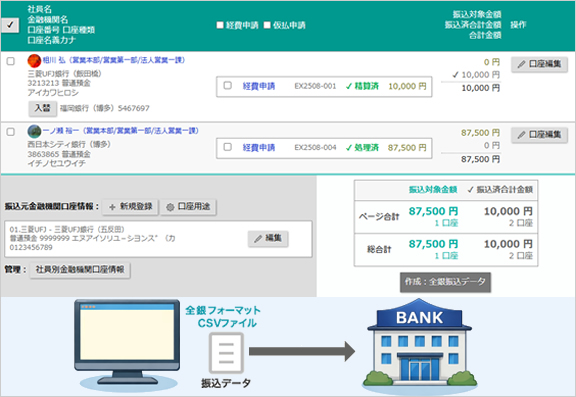Check the EX2508-004 expense application checkbox
576x397 pixels.
tap(228, 147)
